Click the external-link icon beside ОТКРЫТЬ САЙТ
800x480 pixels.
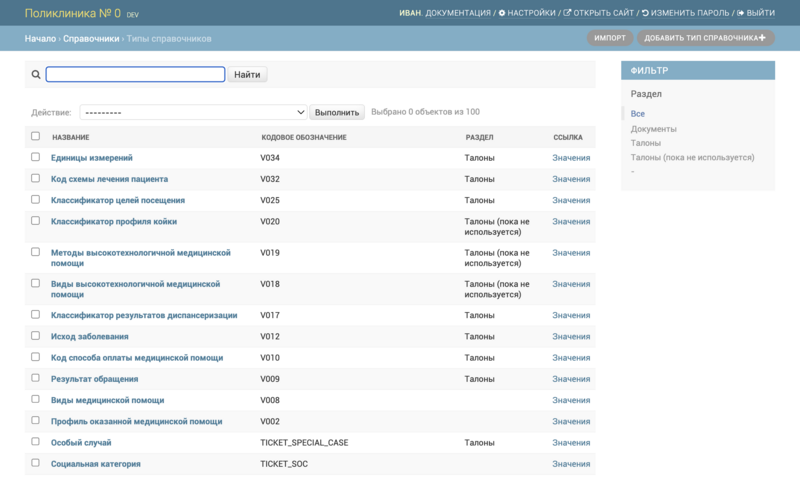(567, 13)
